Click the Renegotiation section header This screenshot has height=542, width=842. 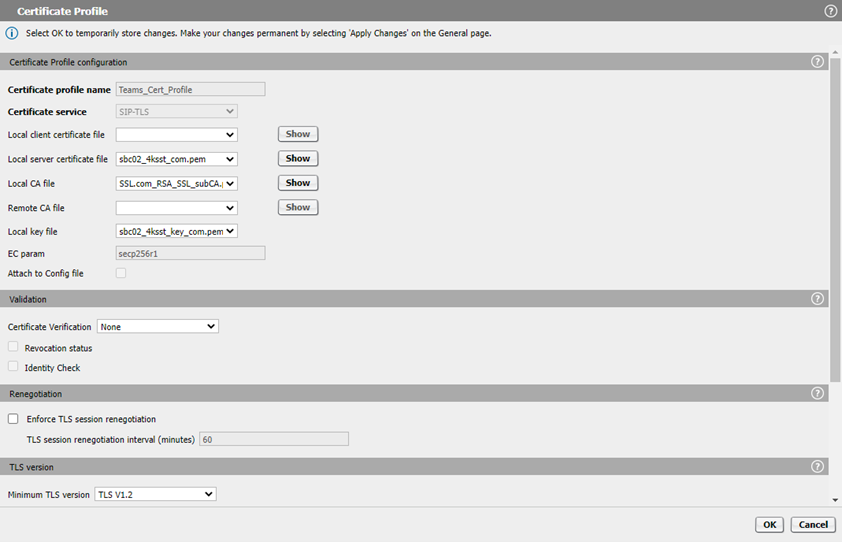point(414,393)
